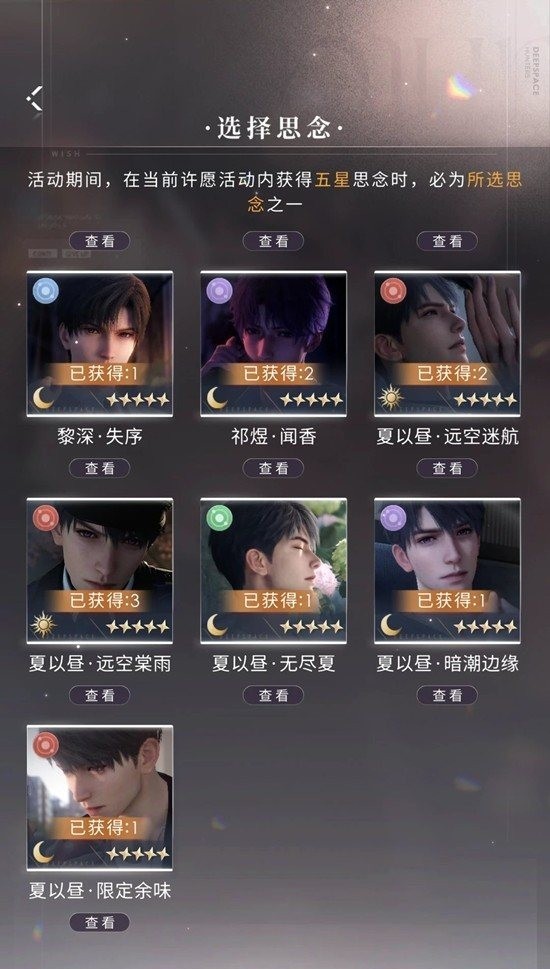Choose the 夏以昼·无尽夏 card thumbnail
Viewport: 550px width, 969px height.
point(274,571)
